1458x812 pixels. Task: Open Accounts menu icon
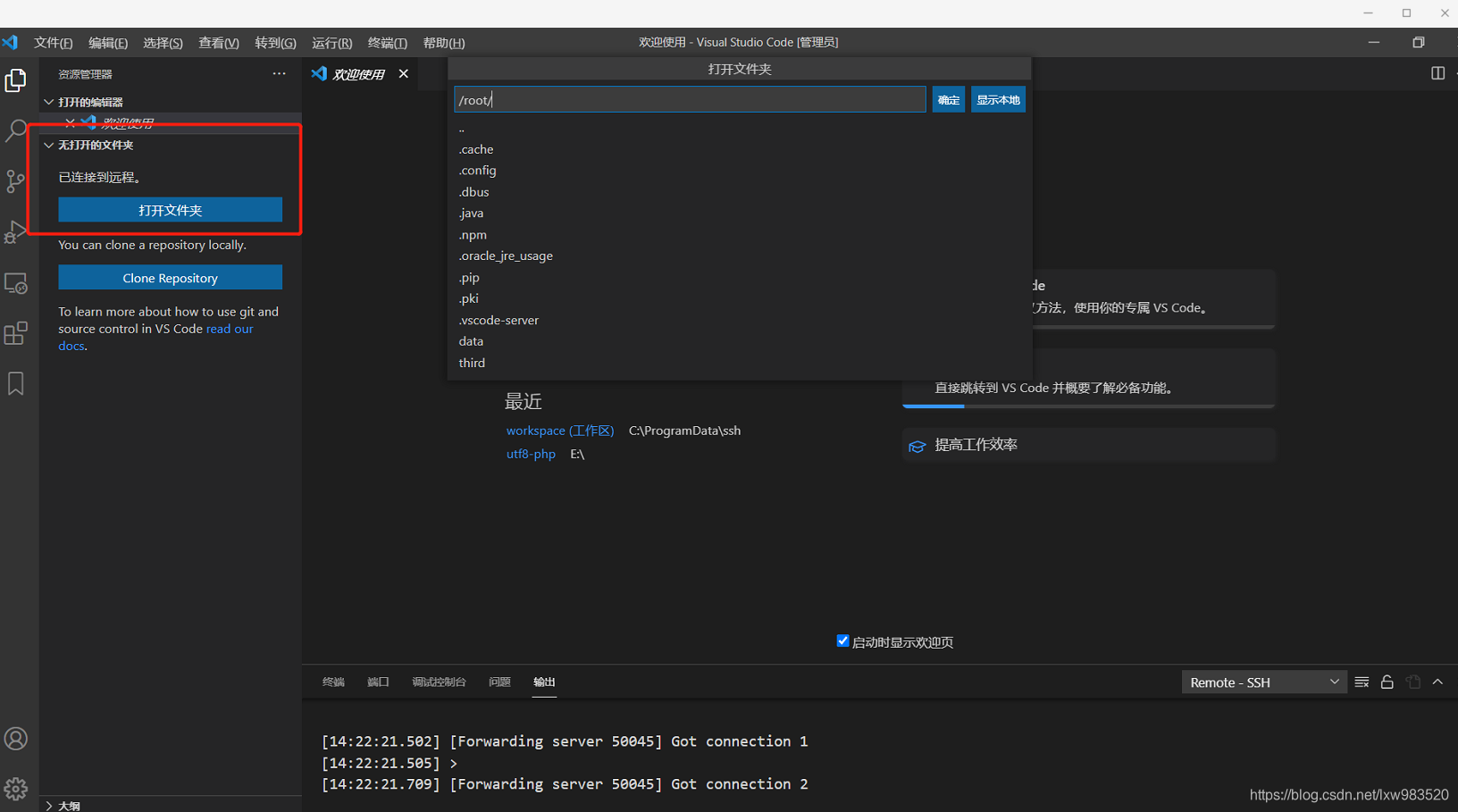16,739
